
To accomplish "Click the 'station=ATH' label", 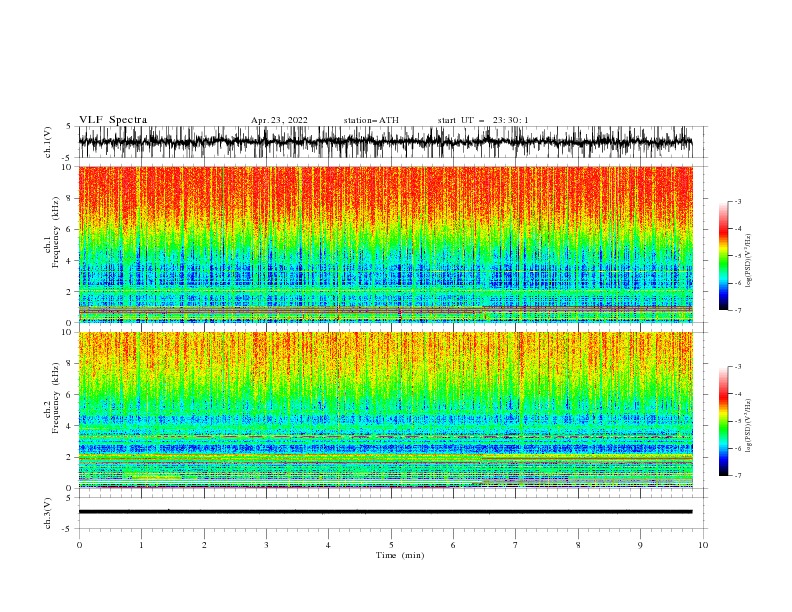I will (371, 120).
